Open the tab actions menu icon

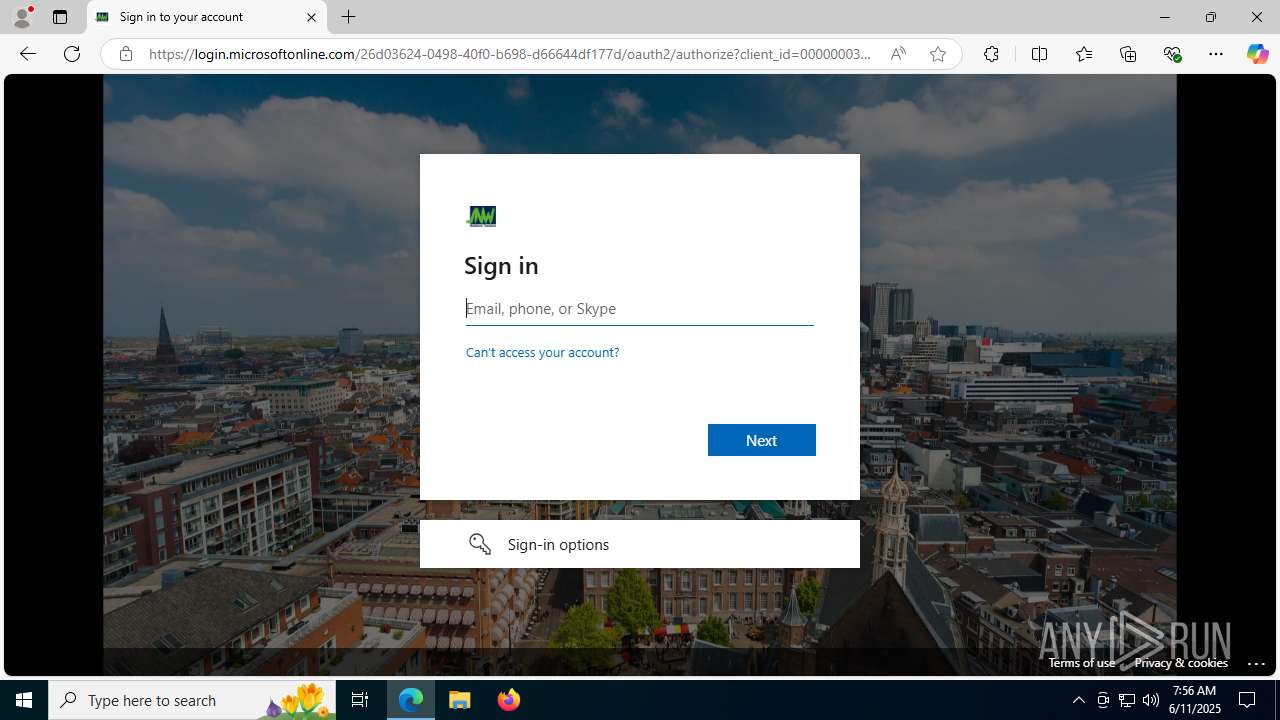pos(60,17)
